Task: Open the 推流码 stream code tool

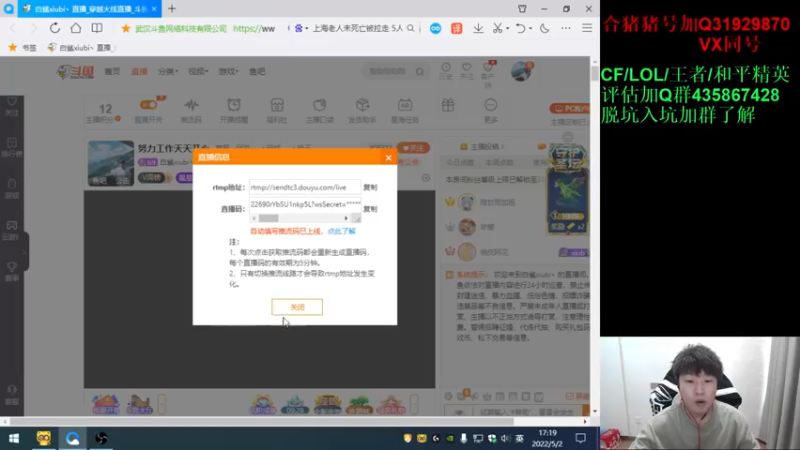Action: tap(191, 111)
